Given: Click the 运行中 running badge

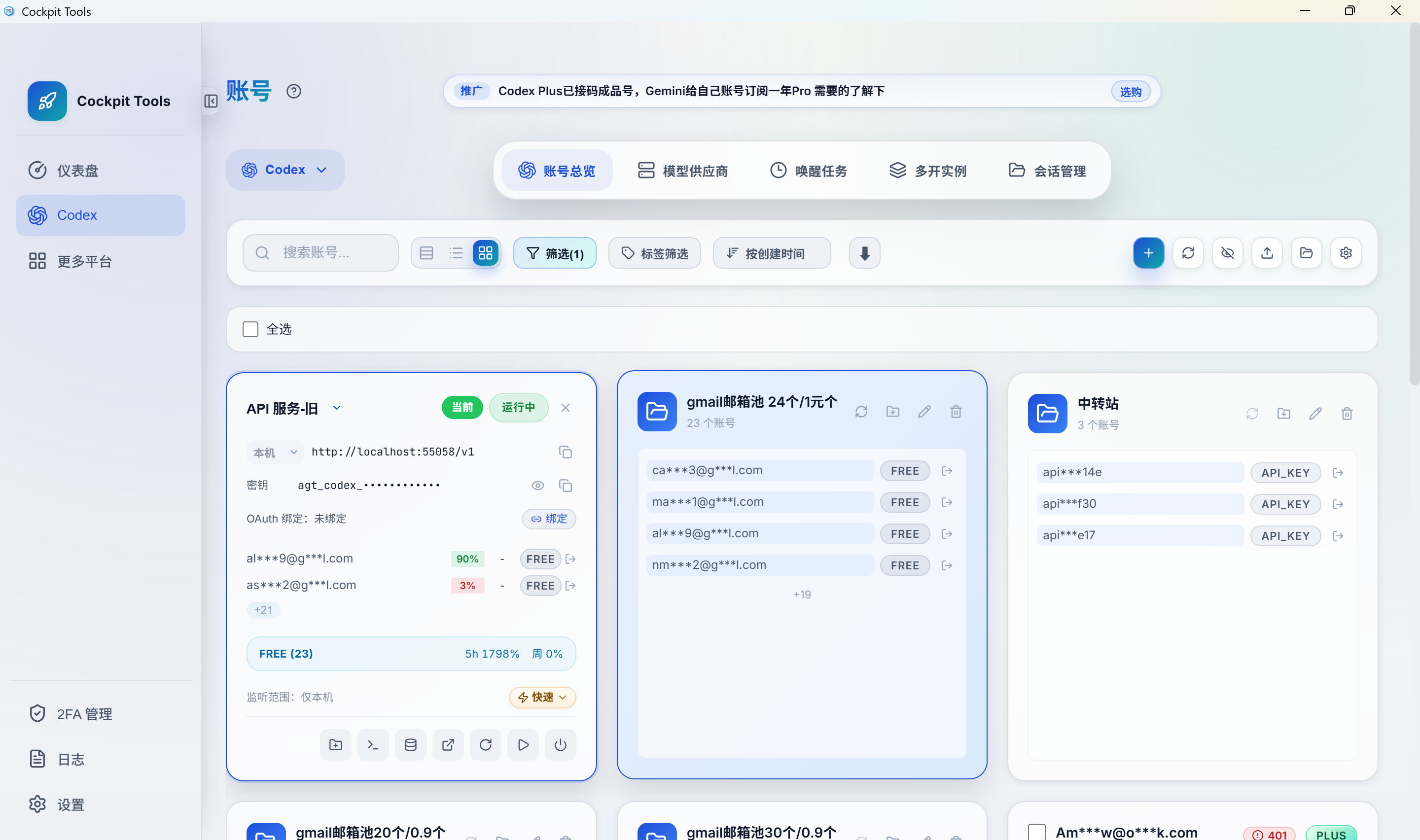Looking at the screenshot, I should pos(518,408).
